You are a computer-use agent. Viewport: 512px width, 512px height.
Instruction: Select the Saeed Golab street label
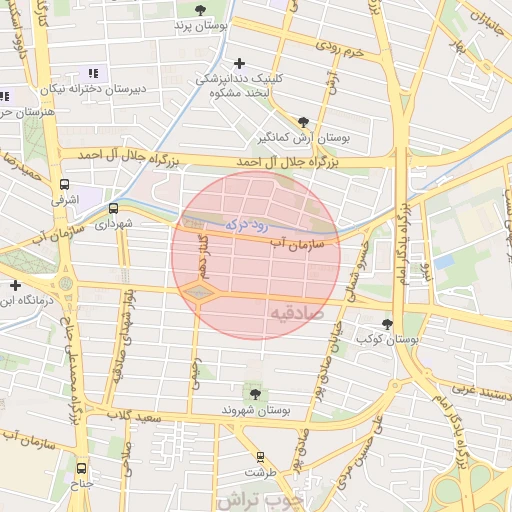pyautogui.click(x=134, y=417)
